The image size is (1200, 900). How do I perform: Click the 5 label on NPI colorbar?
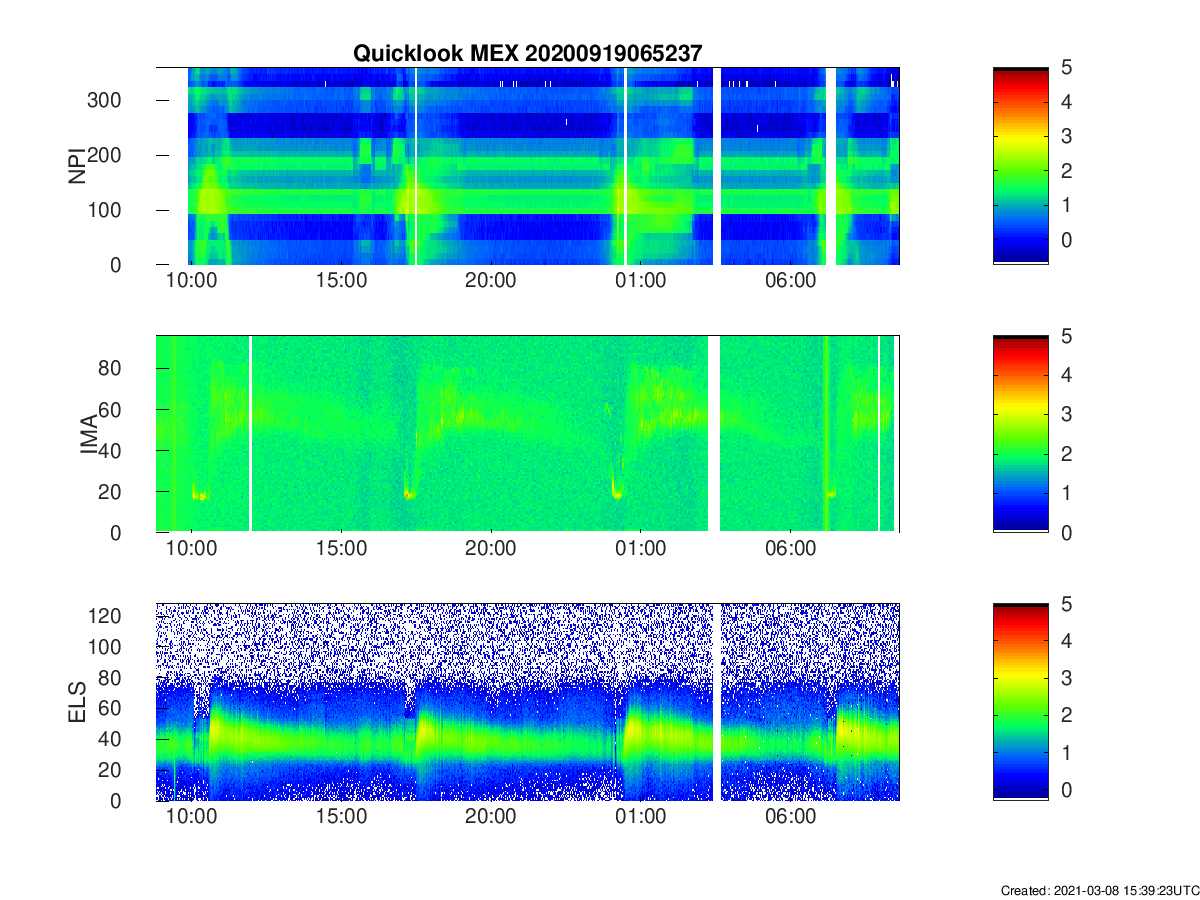pyautogui.click(x=1067, y=67)
